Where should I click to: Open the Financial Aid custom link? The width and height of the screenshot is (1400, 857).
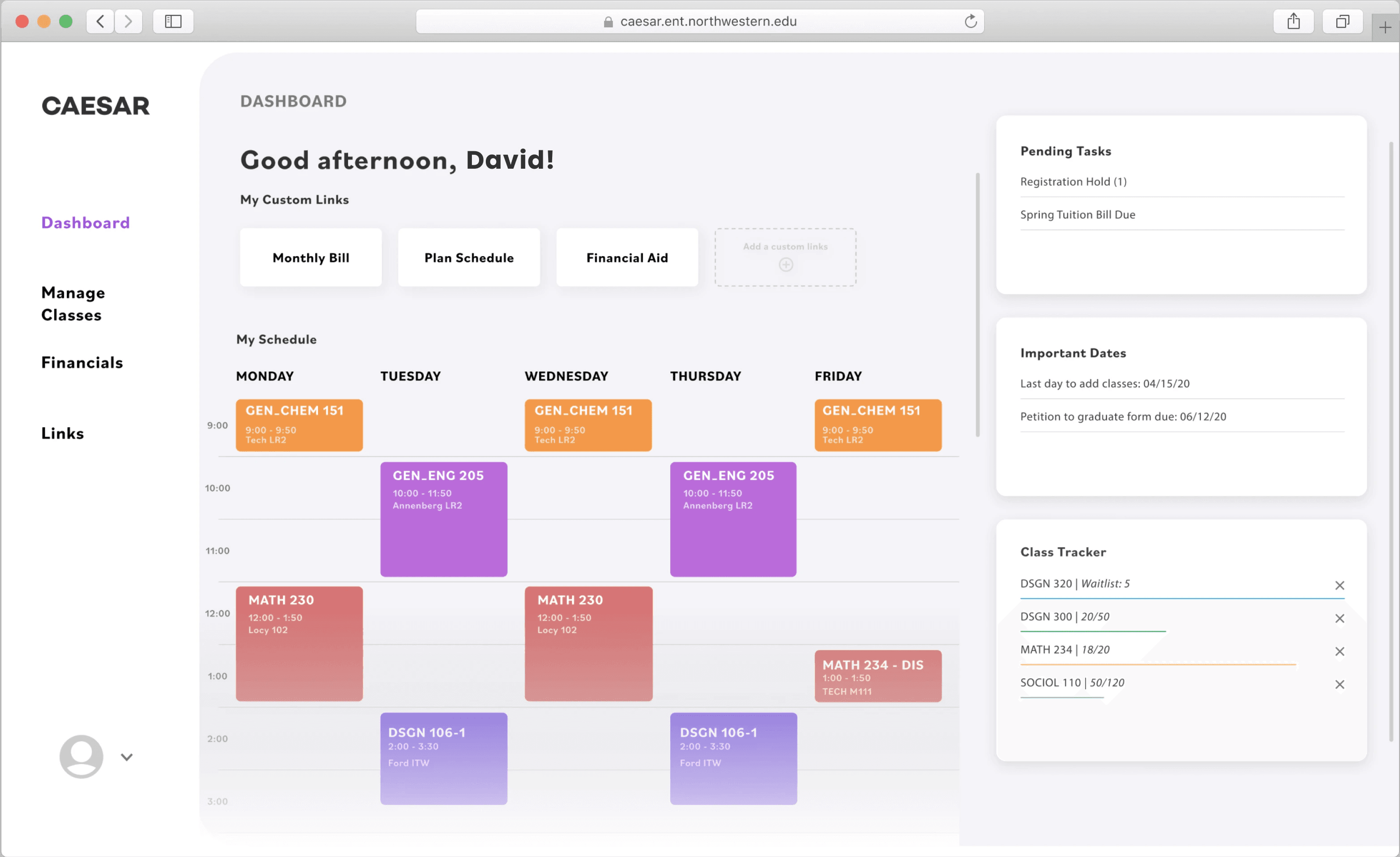pyautogui.click(x=627, y=258)
